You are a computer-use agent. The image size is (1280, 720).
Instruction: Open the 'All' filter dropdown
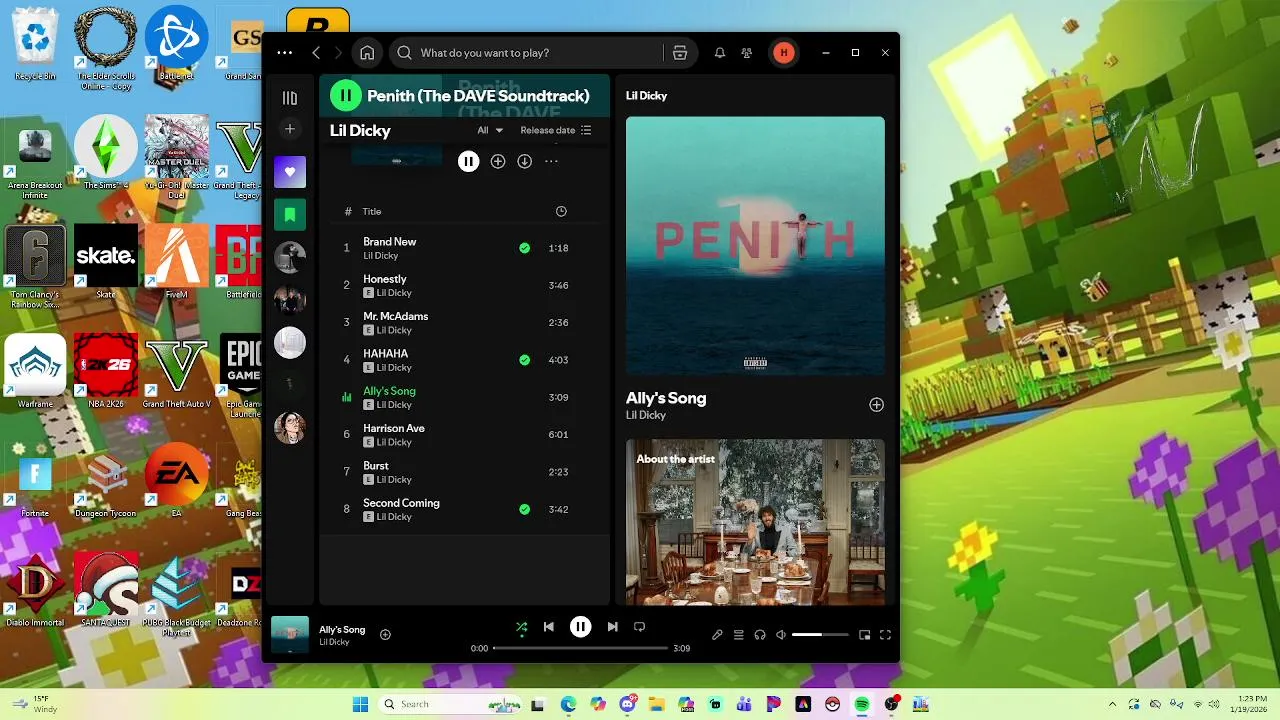click(490, 130)
